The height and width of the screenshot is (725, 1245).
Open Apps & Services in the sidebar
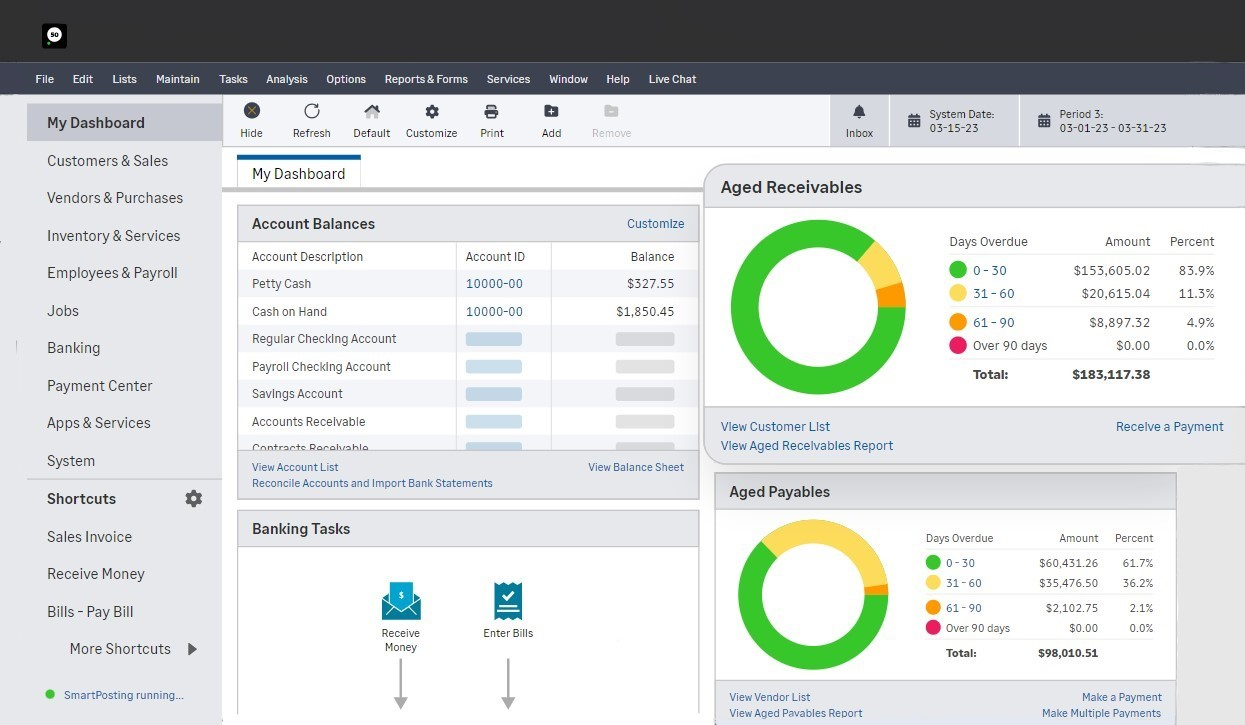pos(99,423)
